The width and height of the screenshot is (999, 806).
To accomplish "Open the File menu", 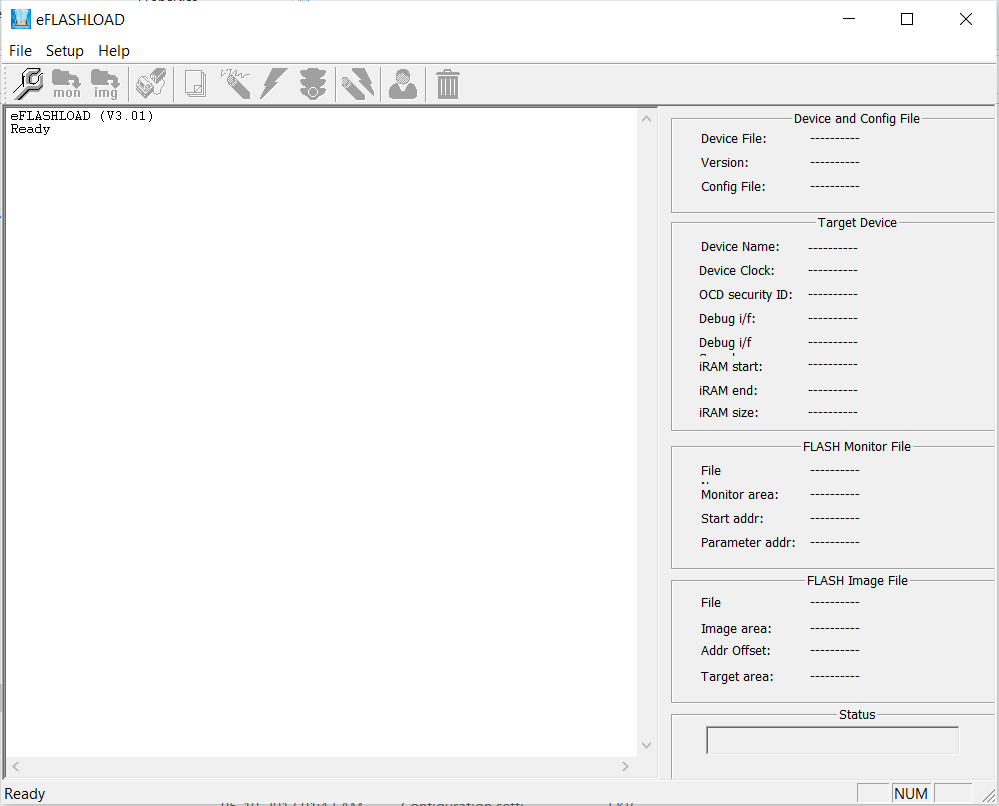I will (x=20, y=50).
